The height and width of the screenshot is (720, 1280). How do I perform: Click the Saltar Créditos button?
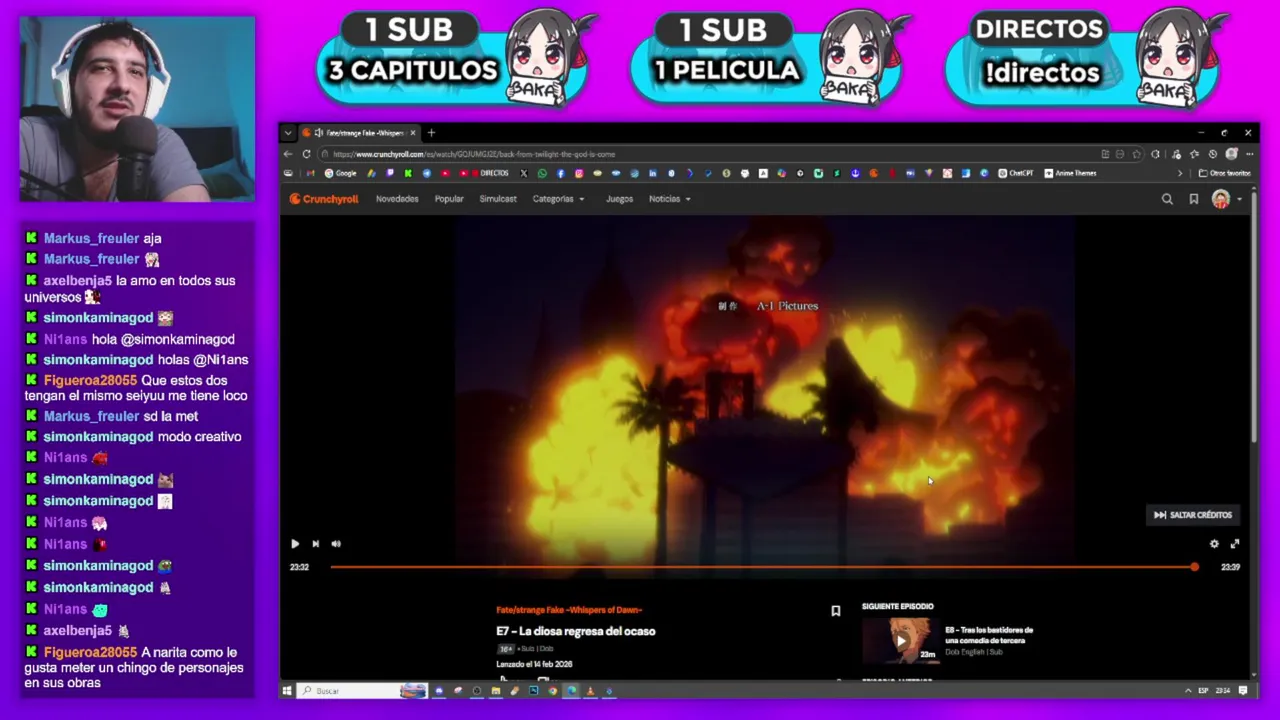tap(1193, 515)
